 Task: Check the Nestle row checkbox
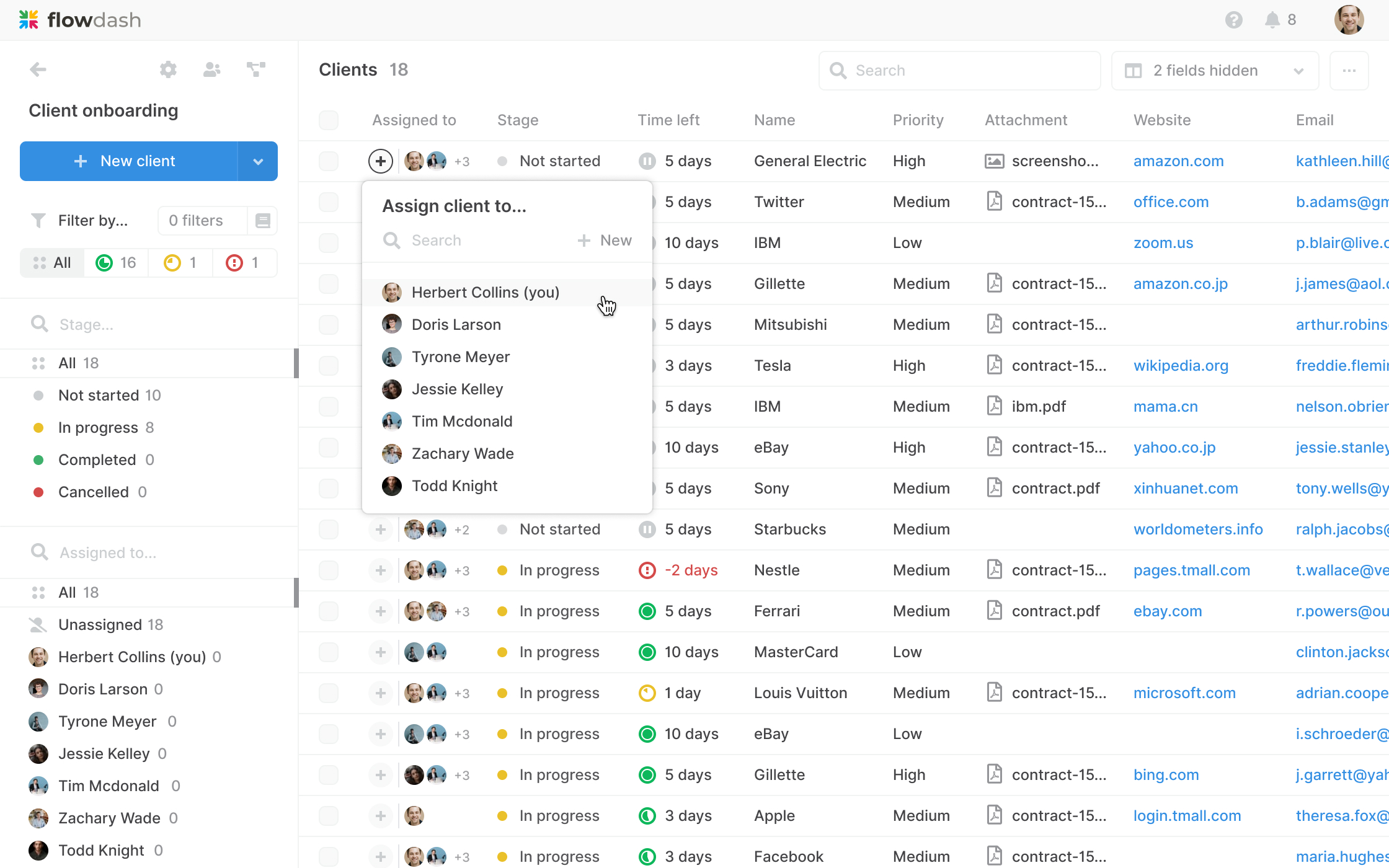pyautogui.click(x=328, y=570)
